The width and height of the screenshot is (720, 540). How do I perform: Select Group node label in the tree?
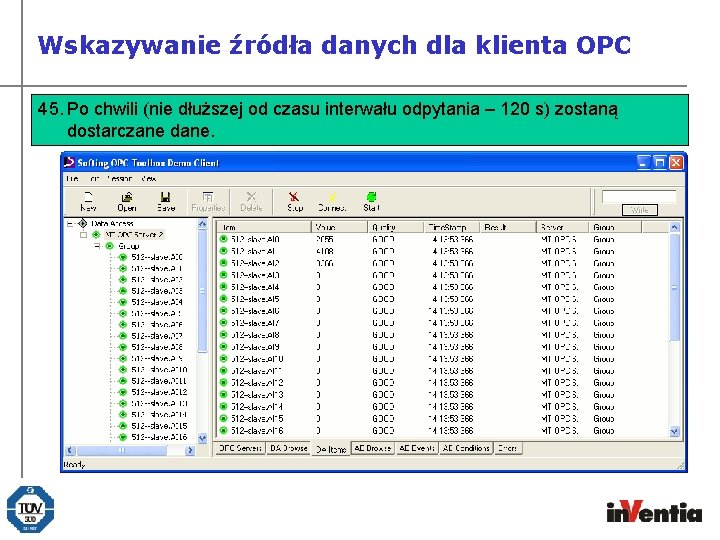click(x=129, y=246)
